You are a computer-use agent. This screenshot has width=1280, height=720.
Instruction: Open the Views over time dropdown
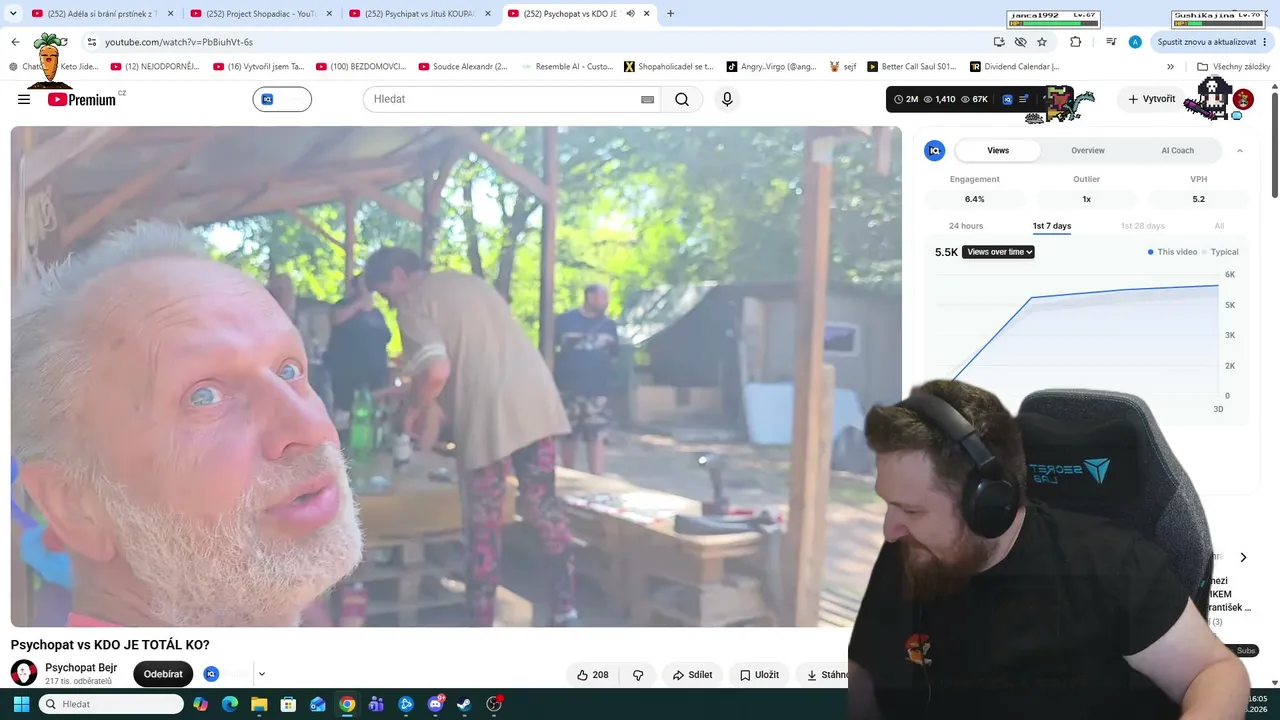pos(998,252)
